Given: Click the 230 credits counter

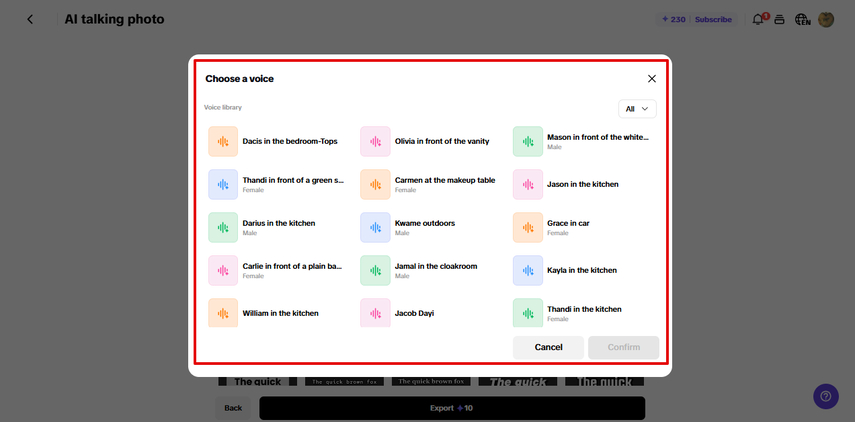Looking at the screenshot, I should coord(673,20).
